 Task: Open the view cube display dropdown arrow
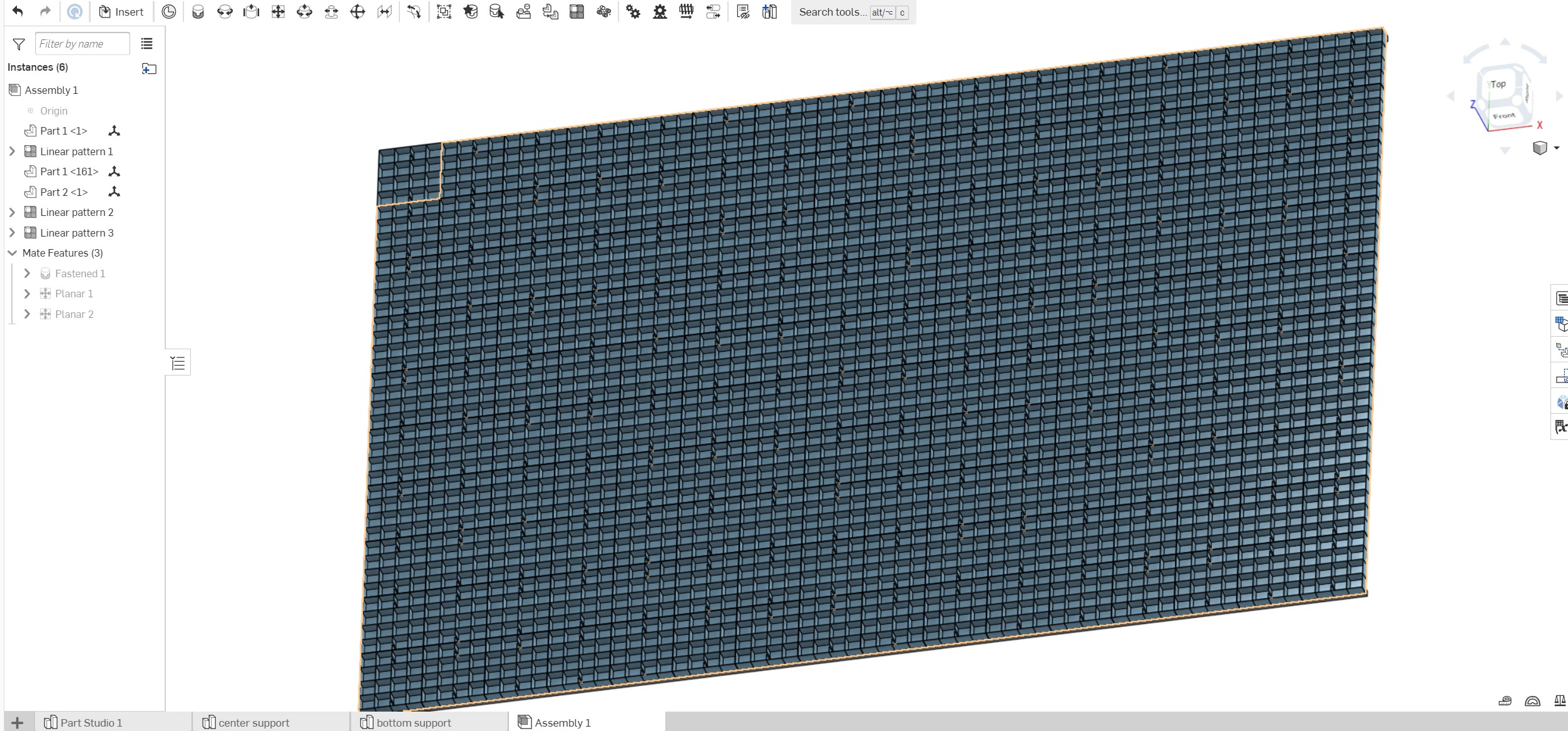[1556, 148]
